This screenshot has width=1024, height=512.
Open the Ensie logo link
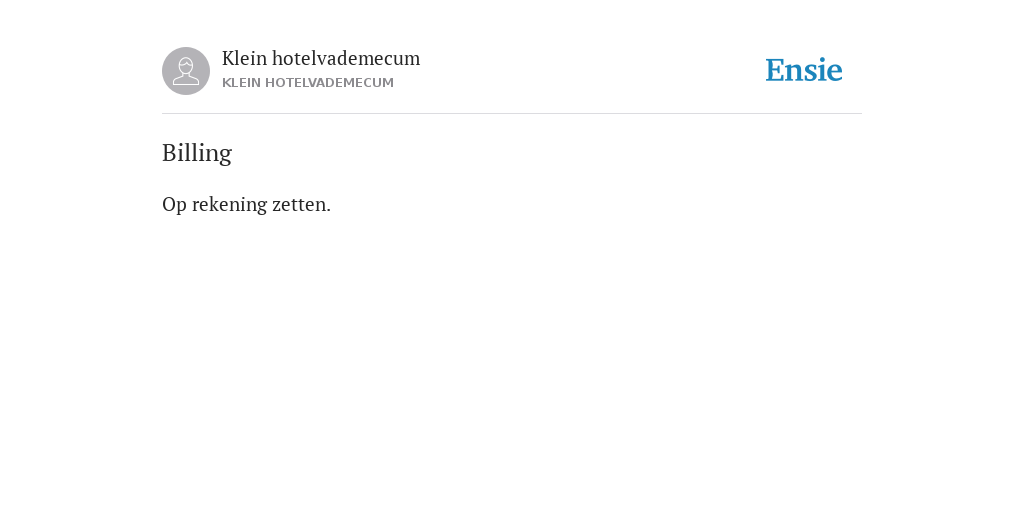pyautogui.click(x=804, y=71)
